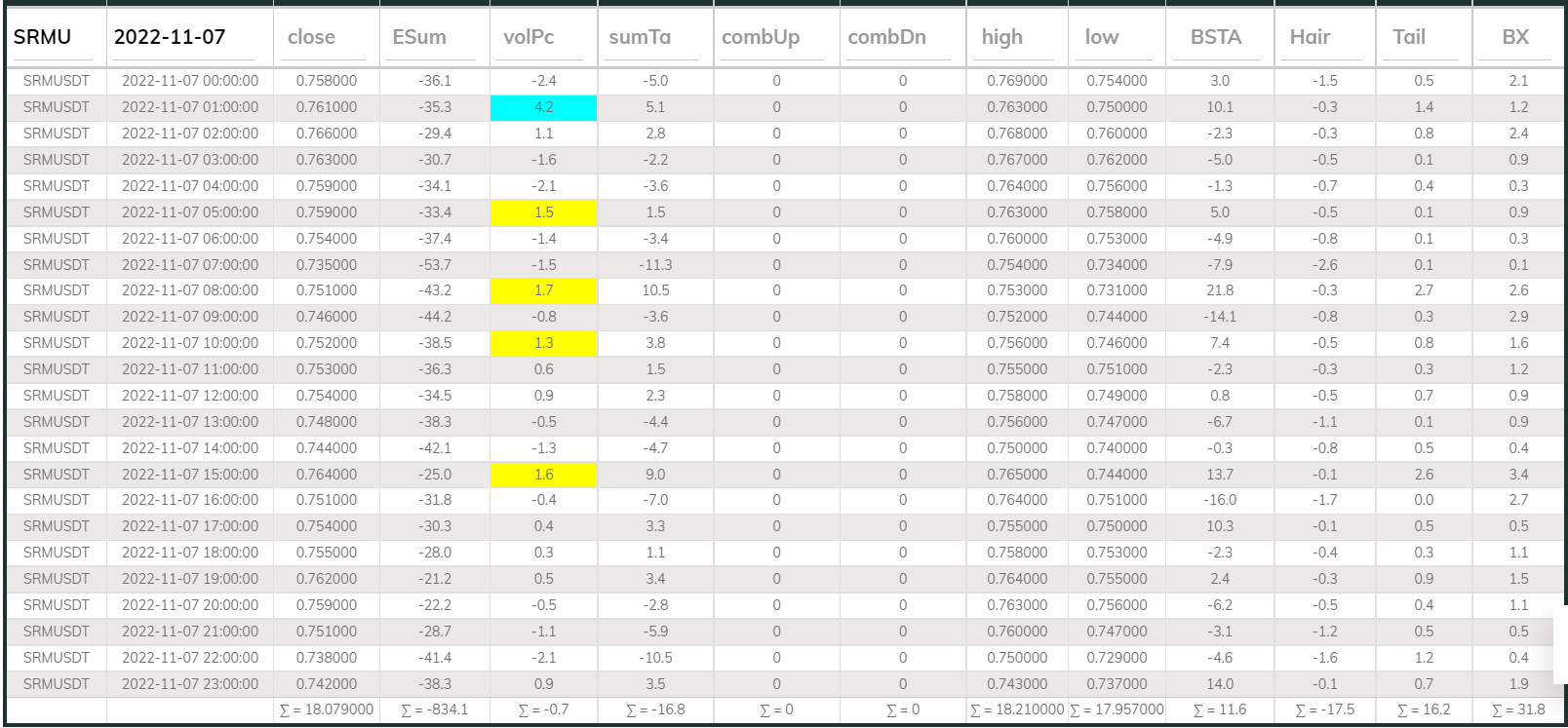The width and height of the screenshot is (1568, 728).
Task: Click the combDn column header
Action: [x=887, y=38]
